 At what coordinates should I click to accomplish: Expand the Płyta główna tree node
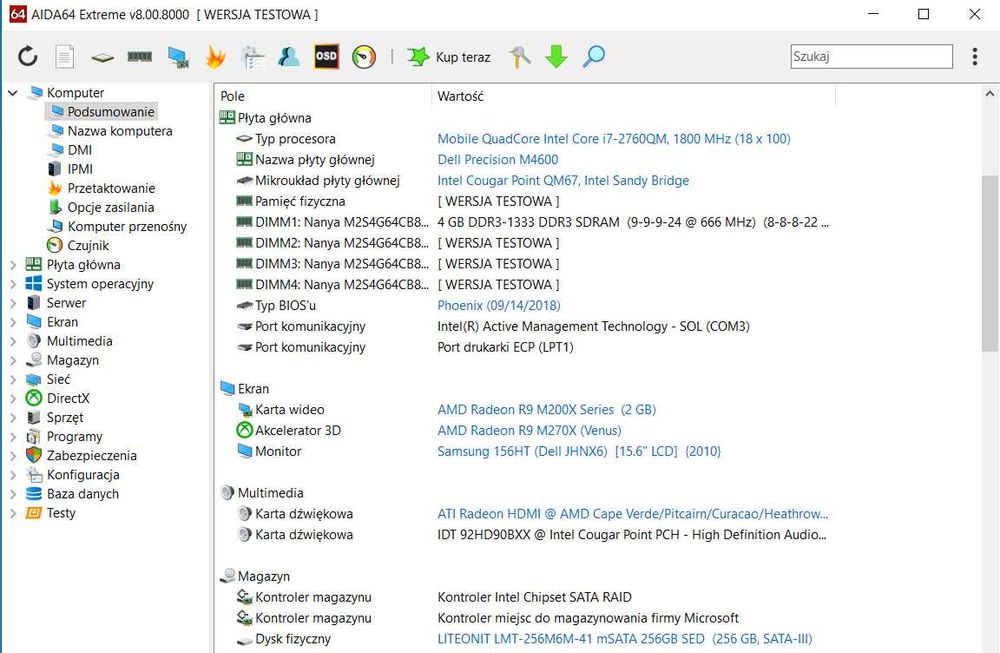[12, 265]
